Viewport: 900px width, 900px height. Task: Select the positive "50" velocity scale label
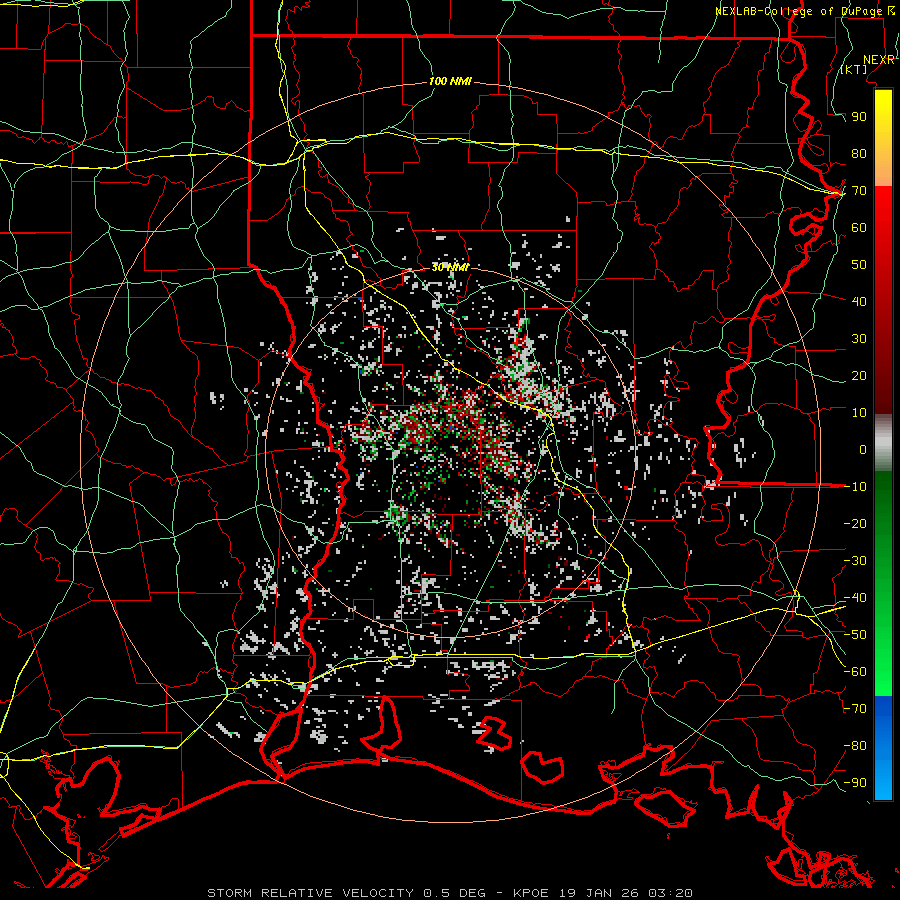[859, 265]
